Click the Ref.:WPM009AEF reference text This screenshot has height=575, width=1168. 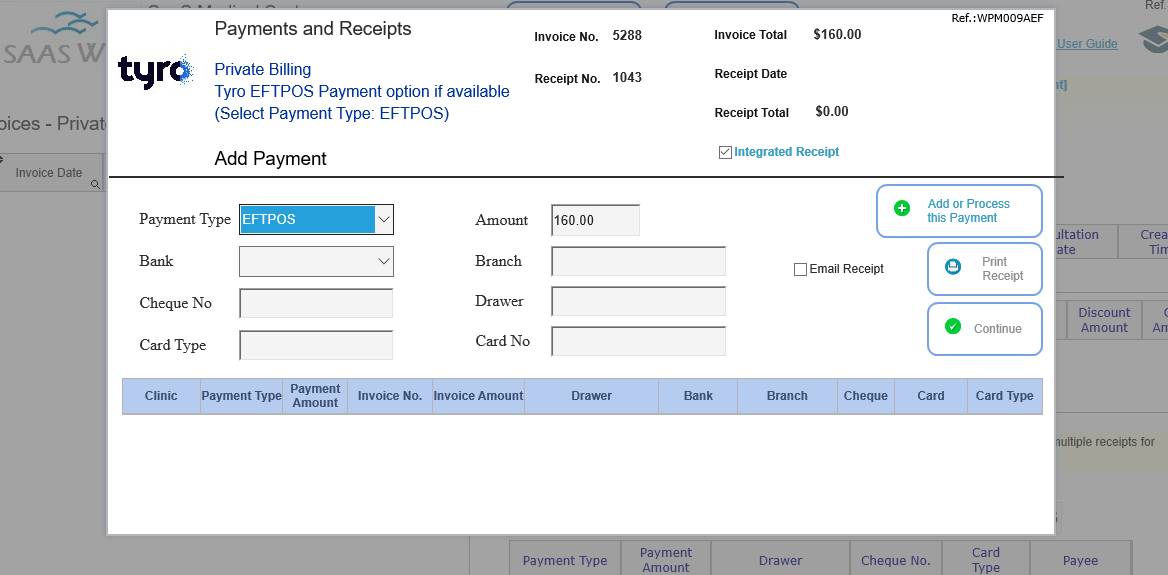pos(997,19)
